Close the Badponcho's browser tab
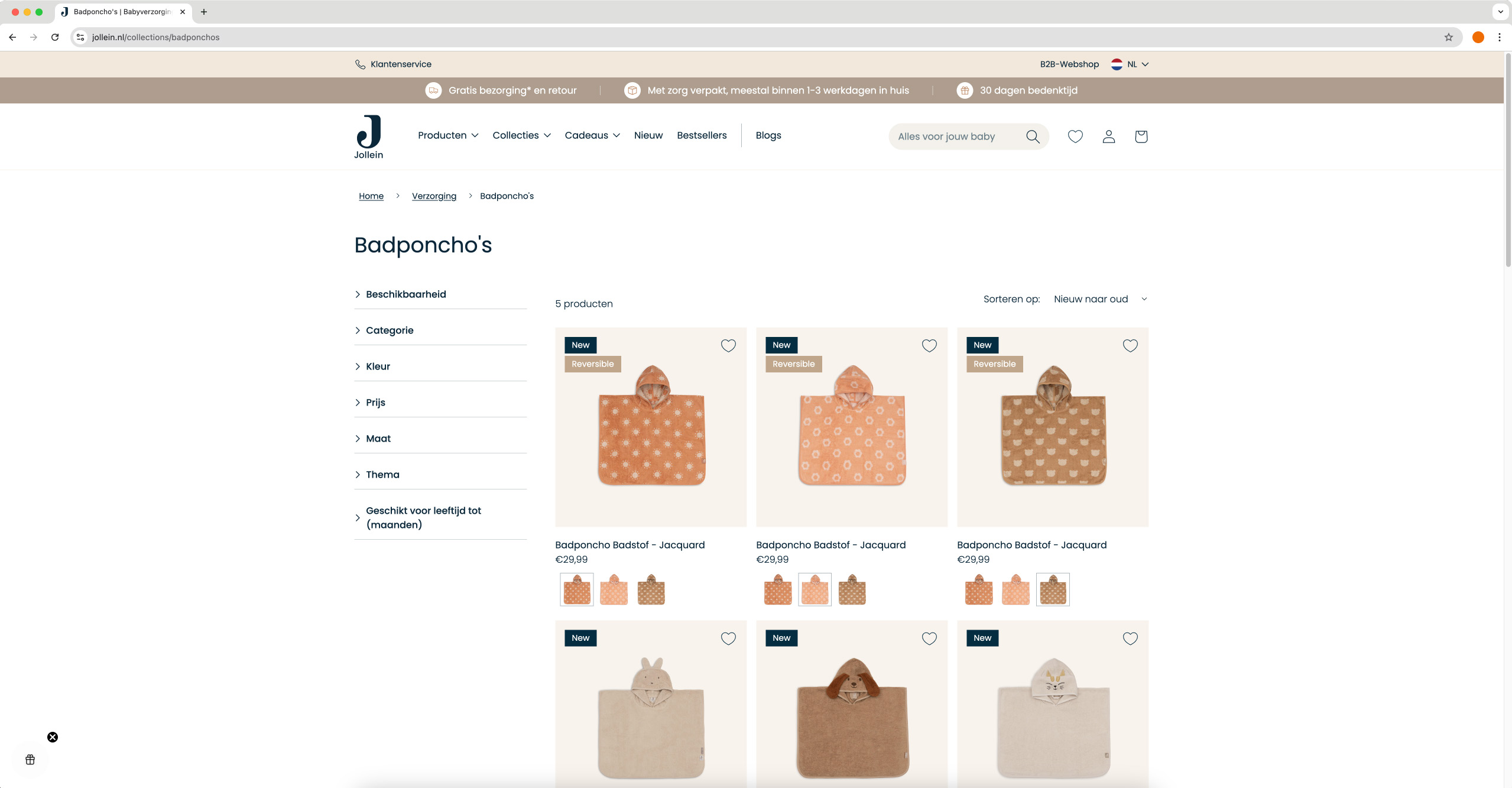Viewport: 1512px width, 788px height. point(183,12)
